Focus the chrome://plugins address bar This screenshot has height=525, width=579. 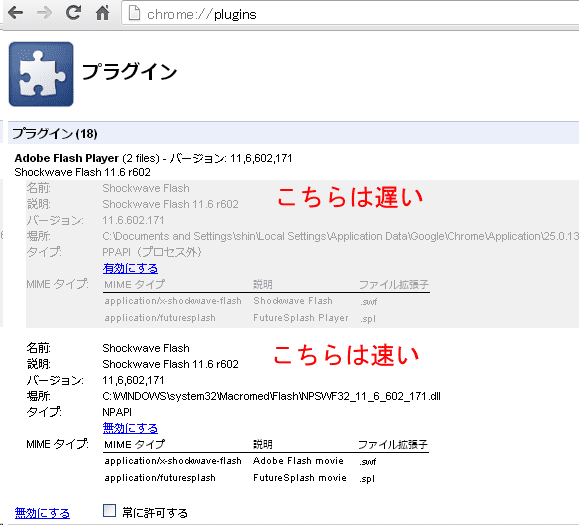coord(351,14)
